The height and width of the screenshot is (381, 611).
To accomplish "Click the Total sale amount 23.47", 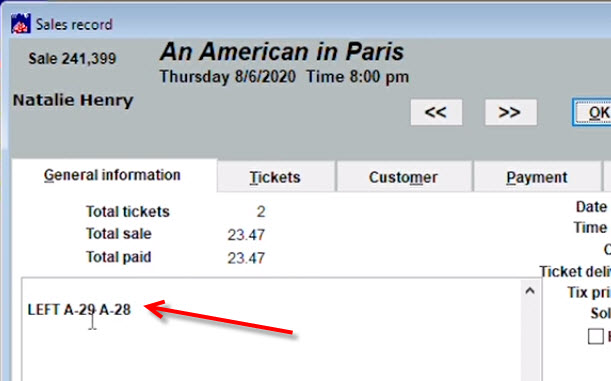I will click(x=246, y=235).
